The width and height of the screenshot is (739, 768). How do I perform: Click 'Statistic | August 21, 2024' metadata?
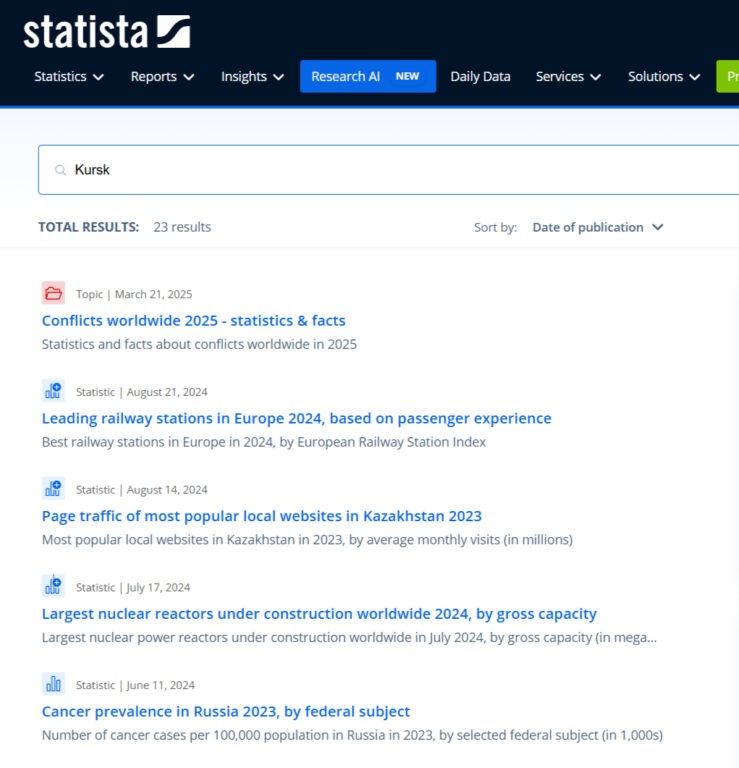tap(142, 392)
